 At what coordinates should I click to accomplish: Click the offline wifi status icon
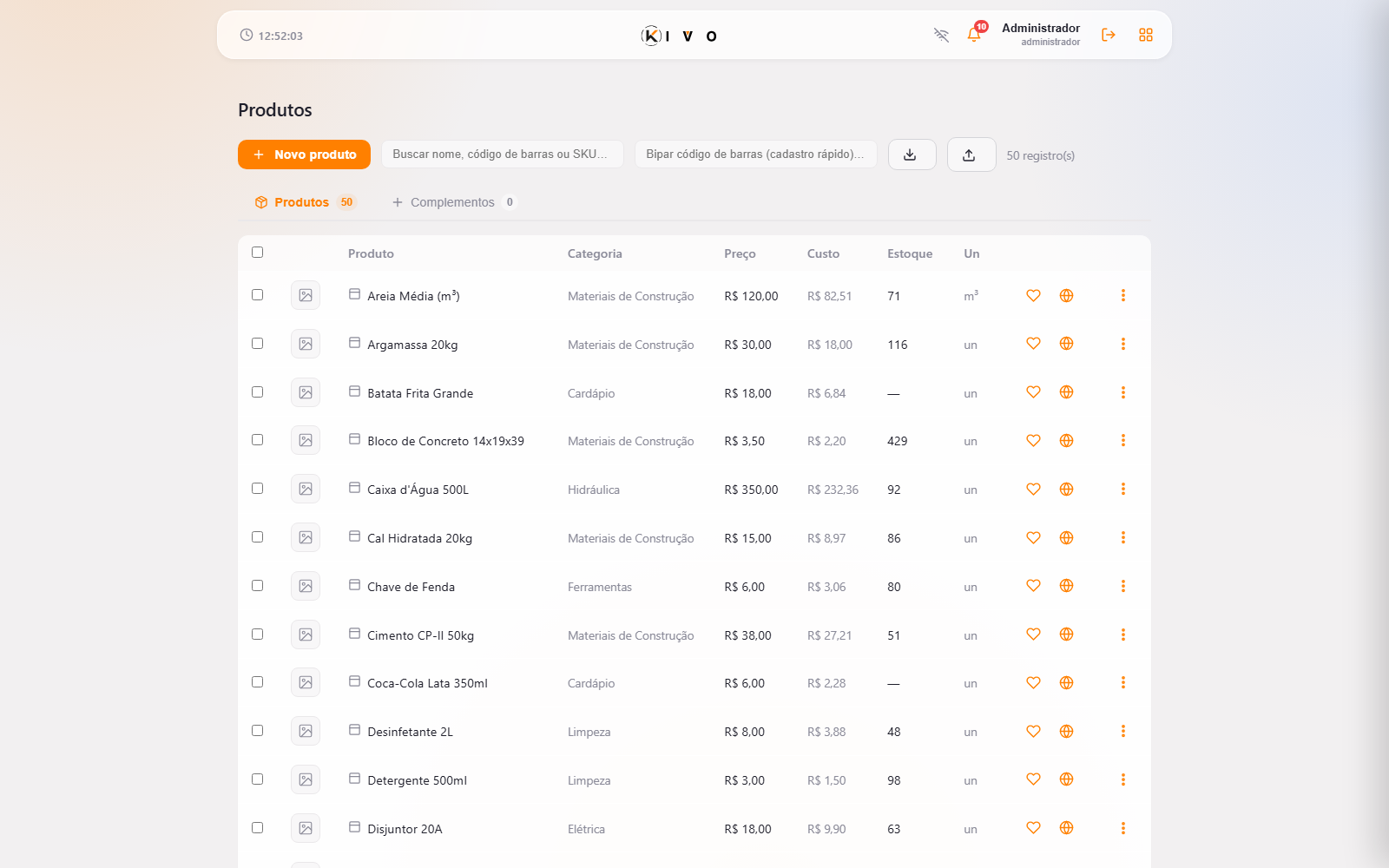tap(941, 35)
